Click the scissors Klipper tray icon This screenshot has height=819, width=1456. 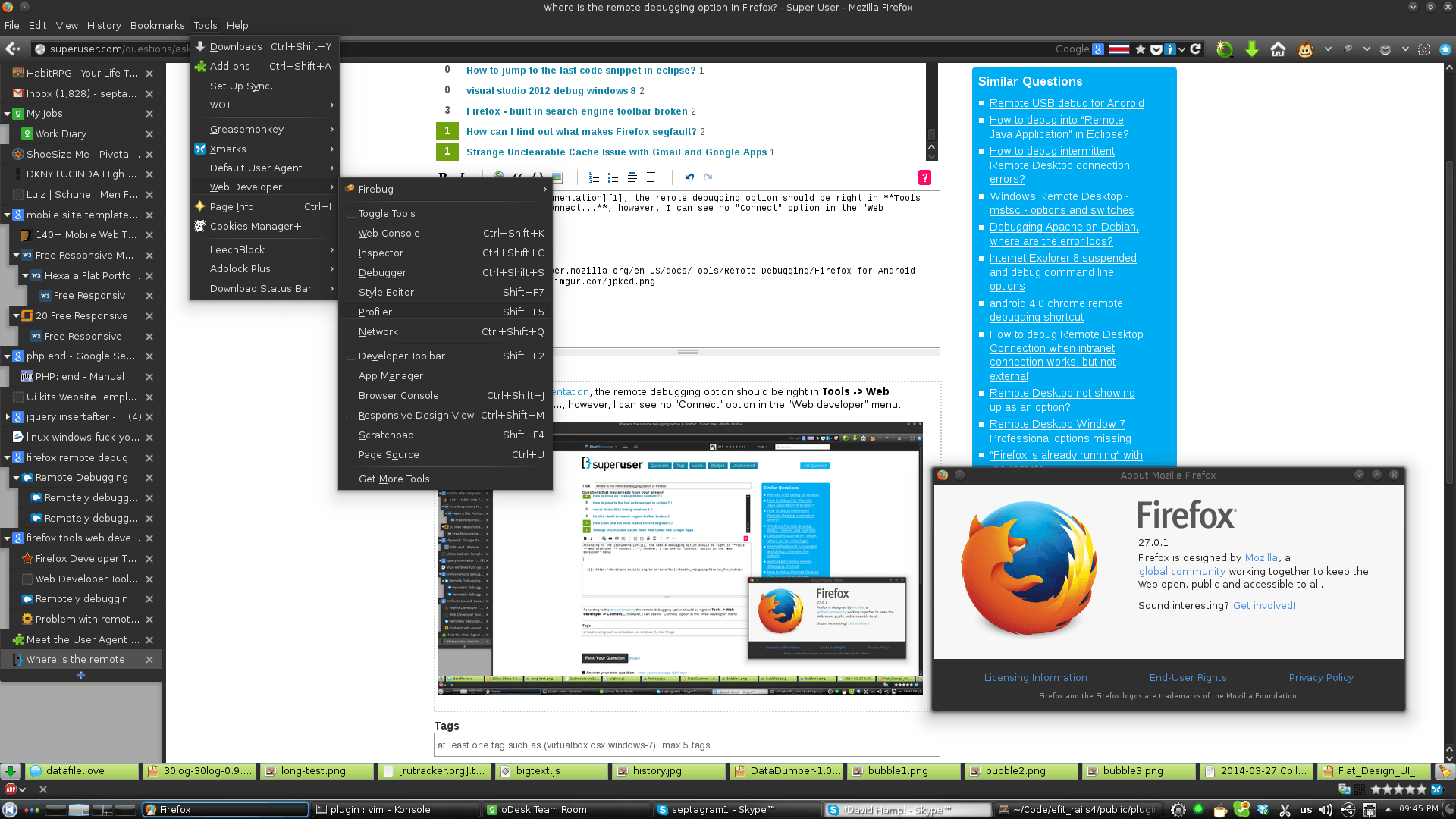point(1285,810)
